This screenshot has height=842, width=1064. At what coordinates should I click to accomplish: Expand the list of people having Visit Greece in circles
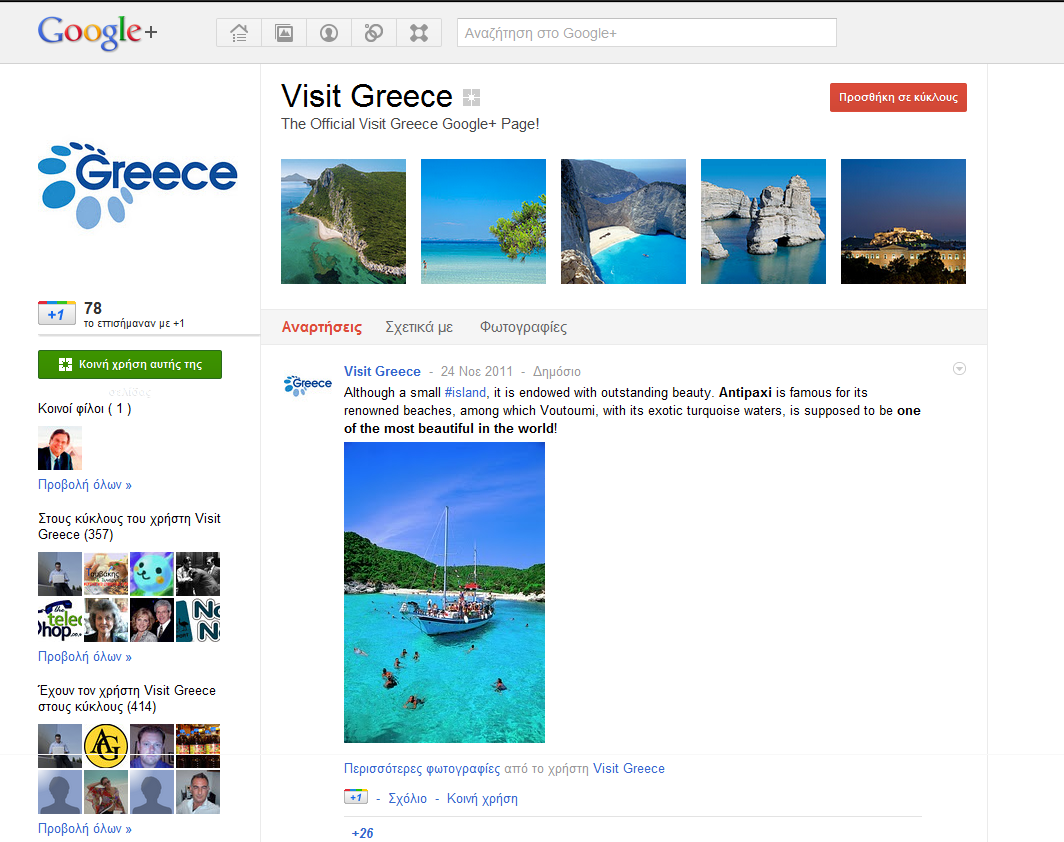(85, 829)
